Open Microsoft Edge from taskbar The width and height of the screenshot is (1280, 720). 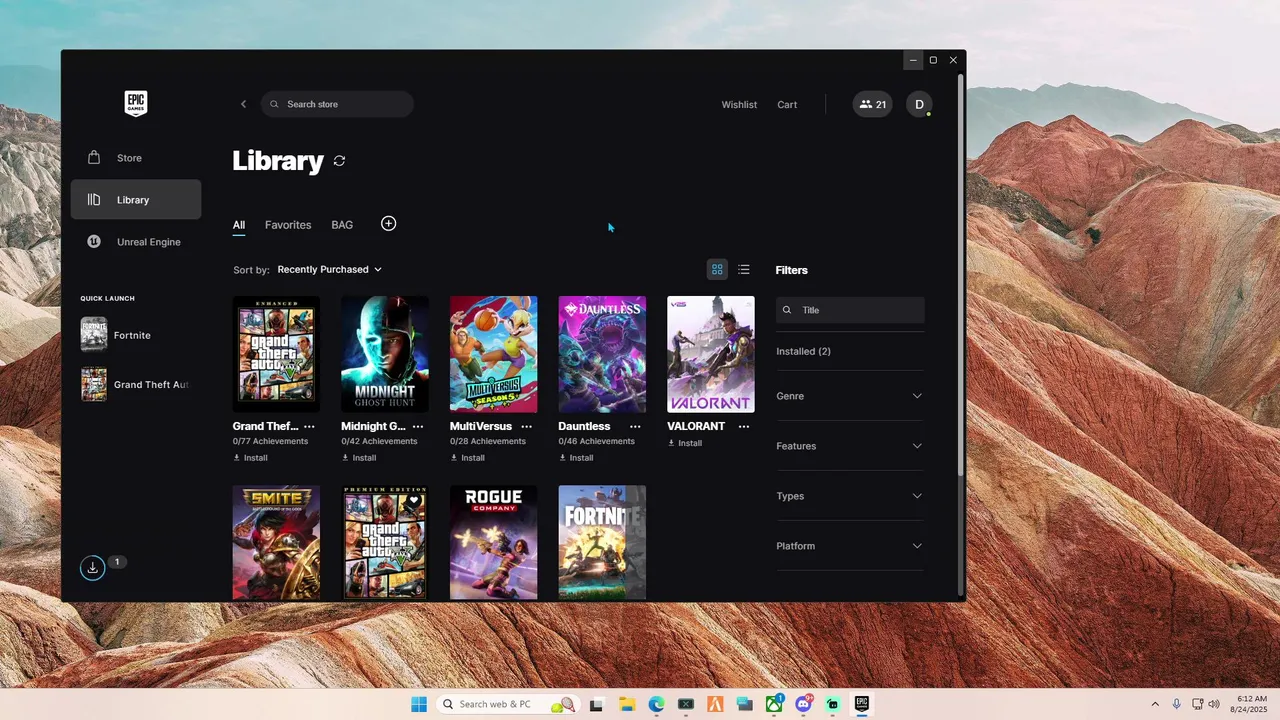click(656, 704)
